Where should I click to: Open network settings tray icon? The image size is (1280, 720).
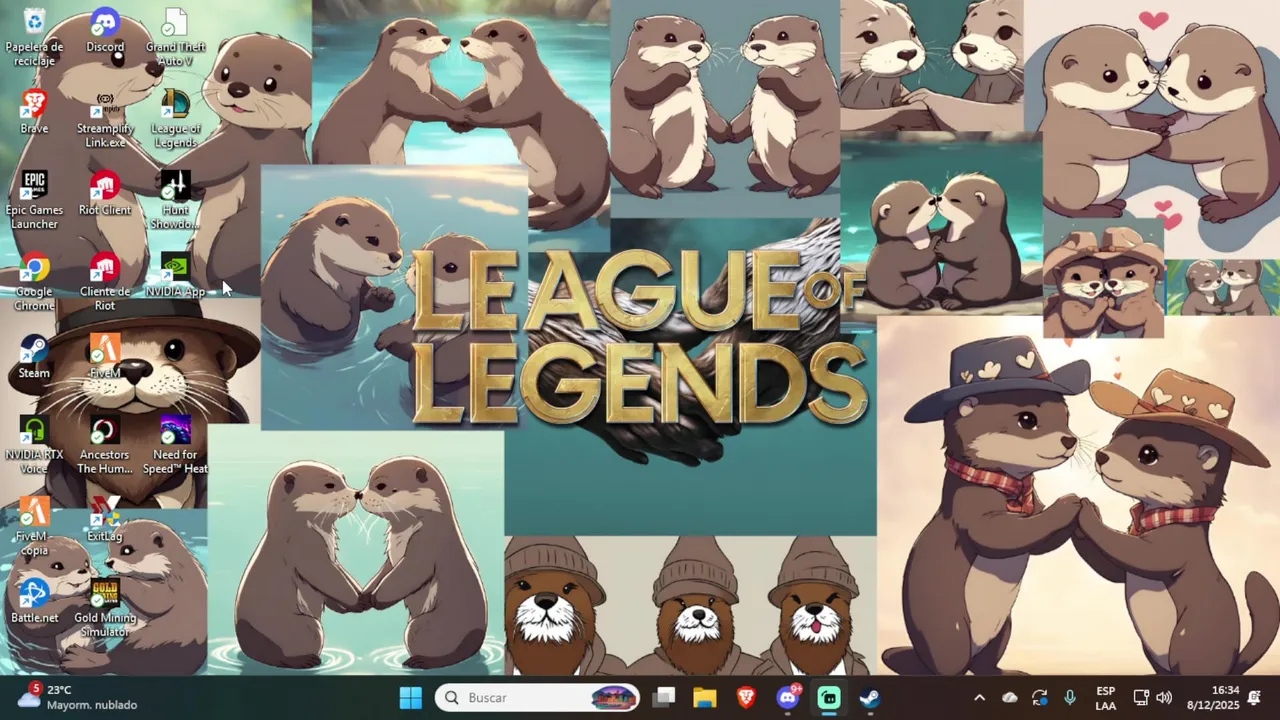click(1141, 698)
